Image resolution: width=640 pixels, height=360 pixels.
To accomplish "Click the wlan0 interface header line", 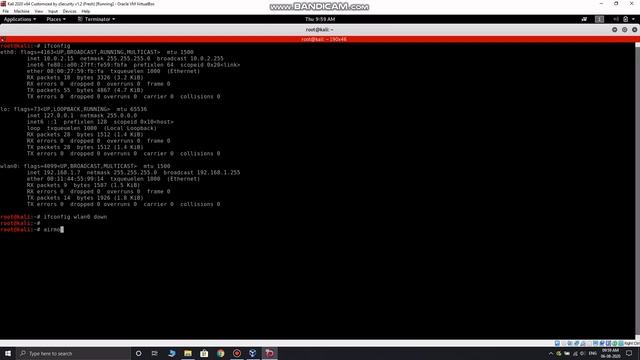I will click(85, 166).
